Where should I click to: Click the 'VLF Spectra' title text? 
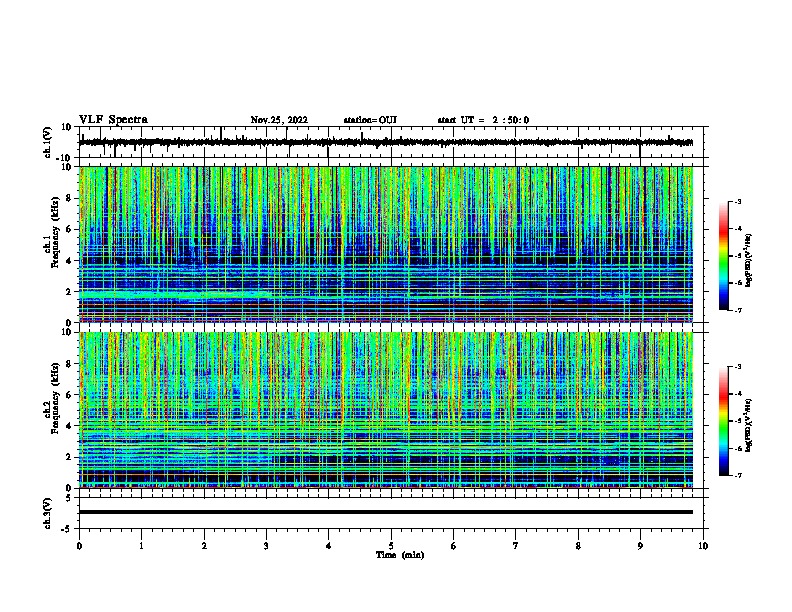click(113, 120)
